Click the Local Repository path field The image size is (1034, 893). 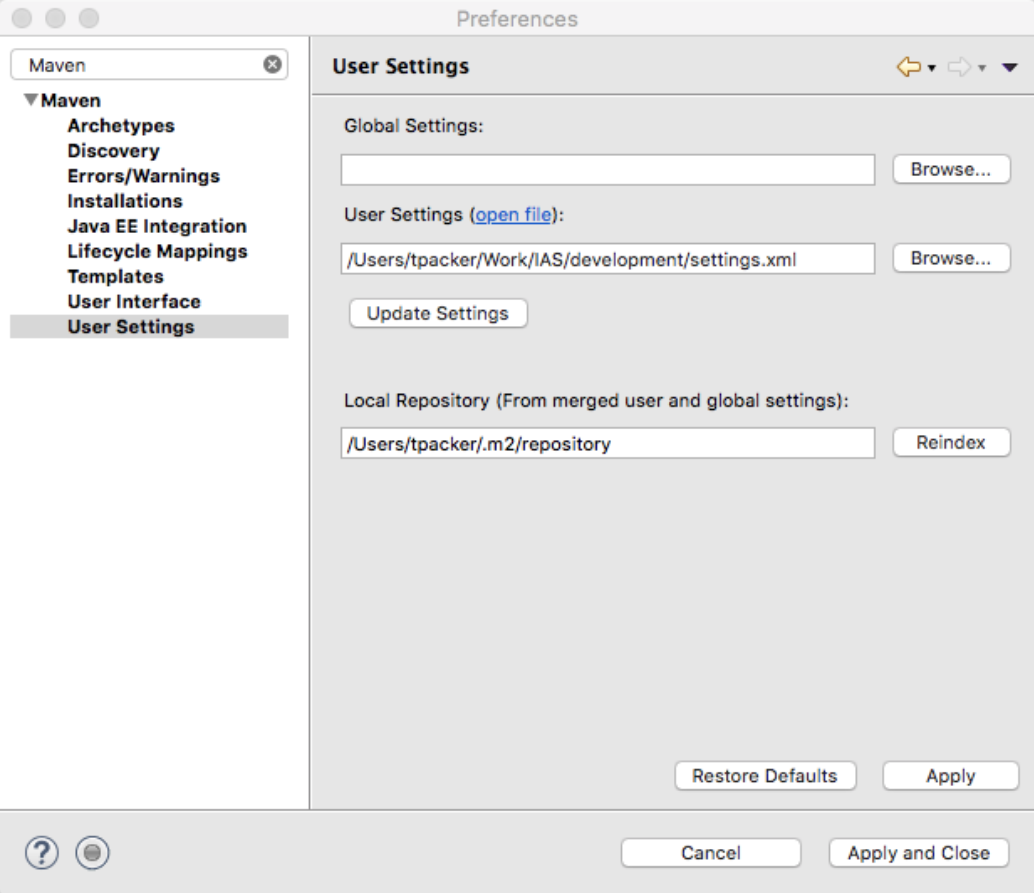pos(607,443)
